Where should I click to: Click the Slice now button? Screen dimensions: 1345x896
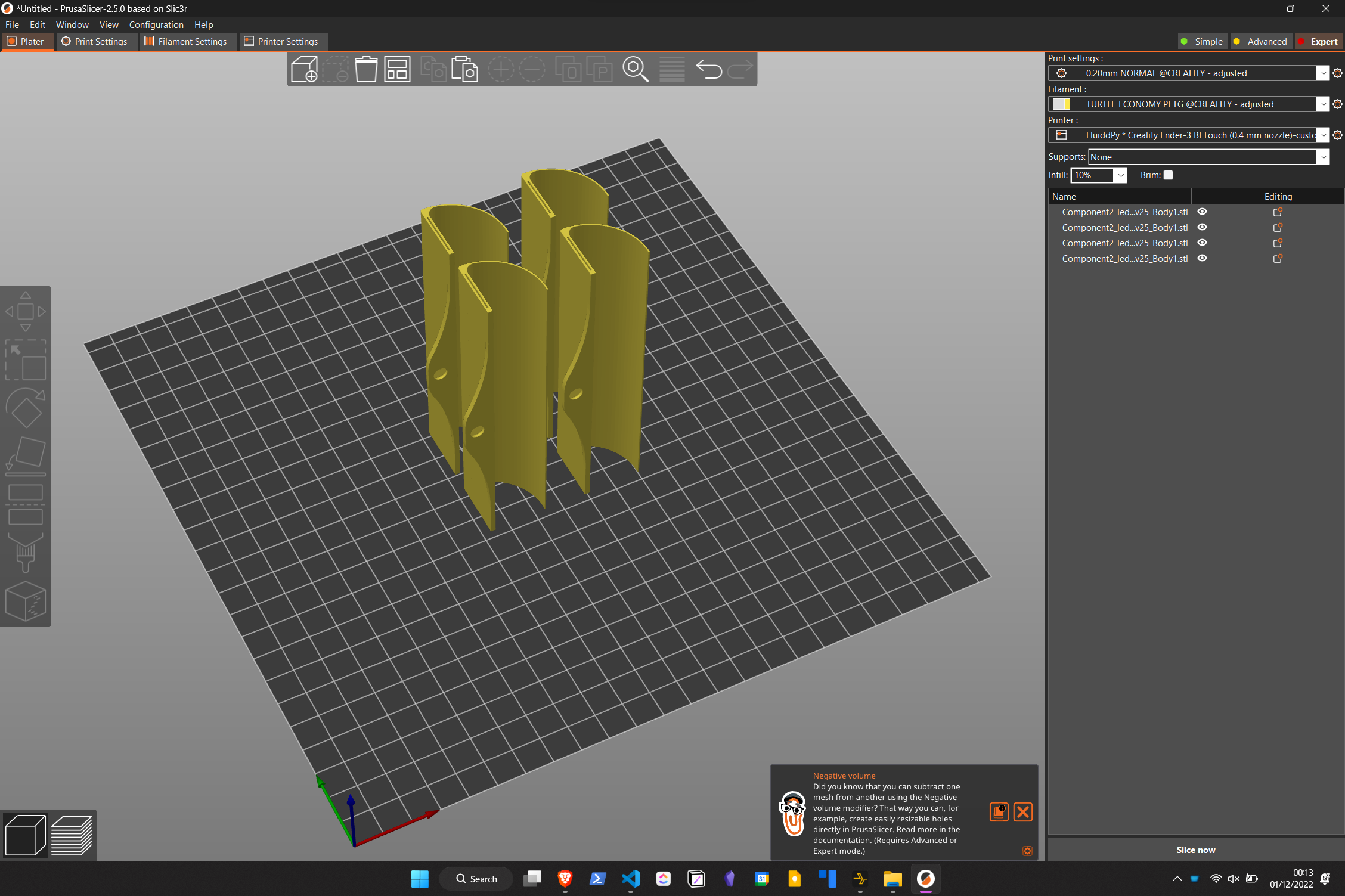click(x=1195, y=850)
